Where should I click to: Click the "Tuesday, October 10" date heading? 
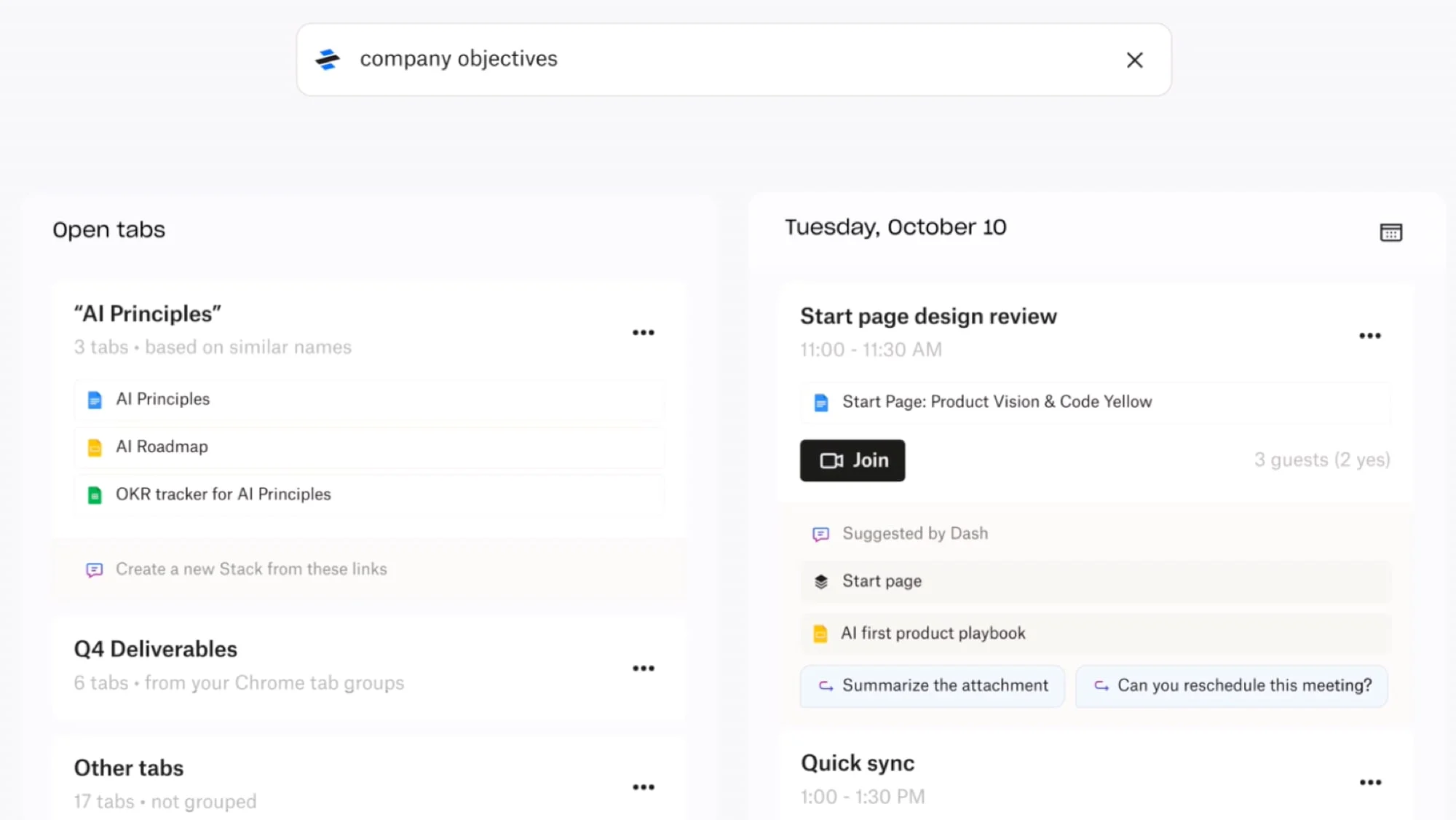pos(895,227)
